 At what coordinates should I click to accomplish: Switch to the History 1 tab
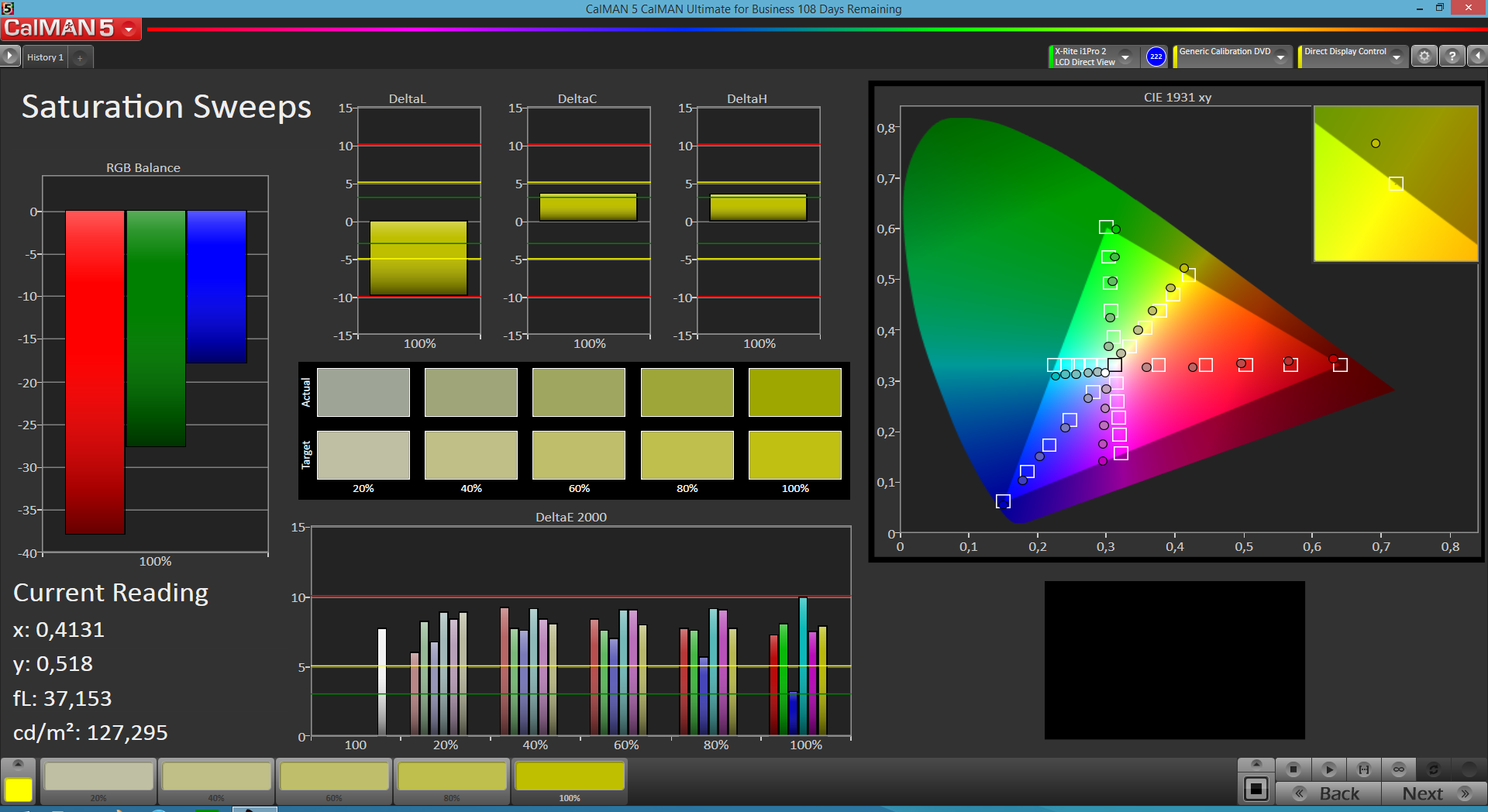(x=45, y=57)
